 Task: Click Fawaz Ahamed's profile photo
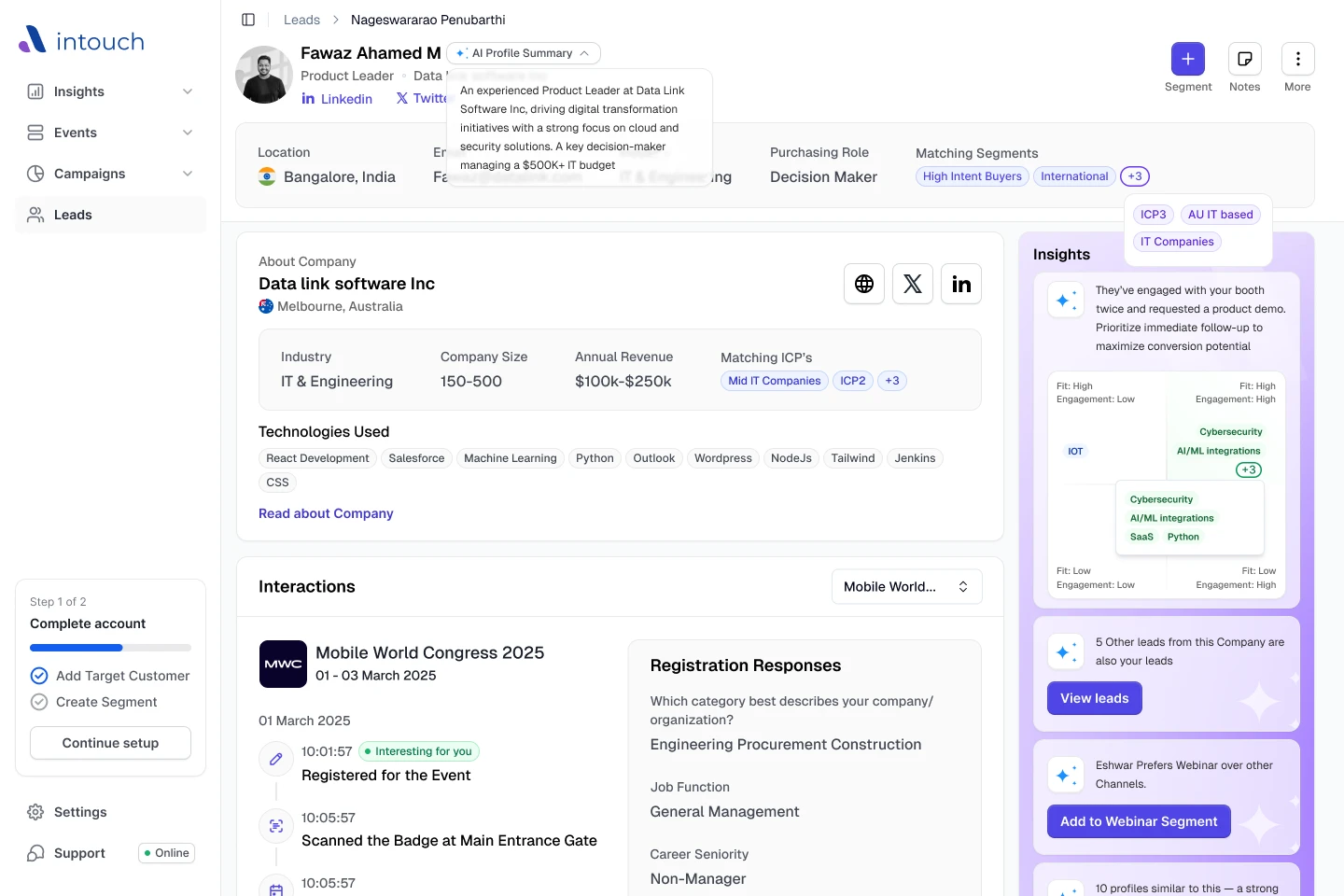264,75
